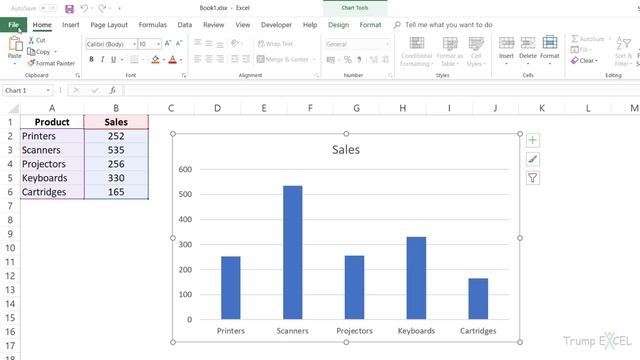Click Format as Table icon
Image resolution: width=640 pixels, height=360 pixels.
(x=450, y=43)
